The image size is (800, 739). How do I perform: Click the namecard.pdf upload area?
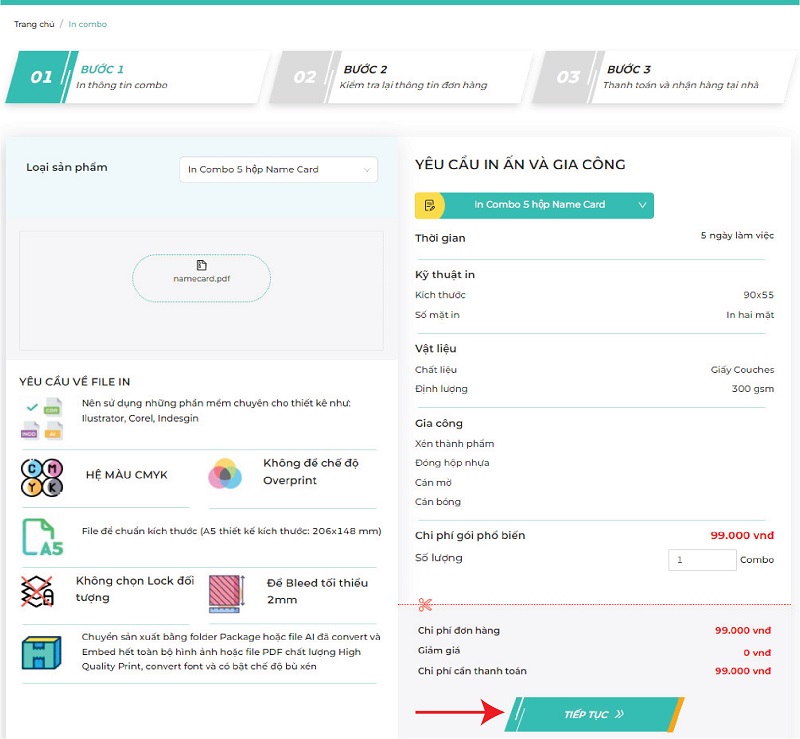202,278
